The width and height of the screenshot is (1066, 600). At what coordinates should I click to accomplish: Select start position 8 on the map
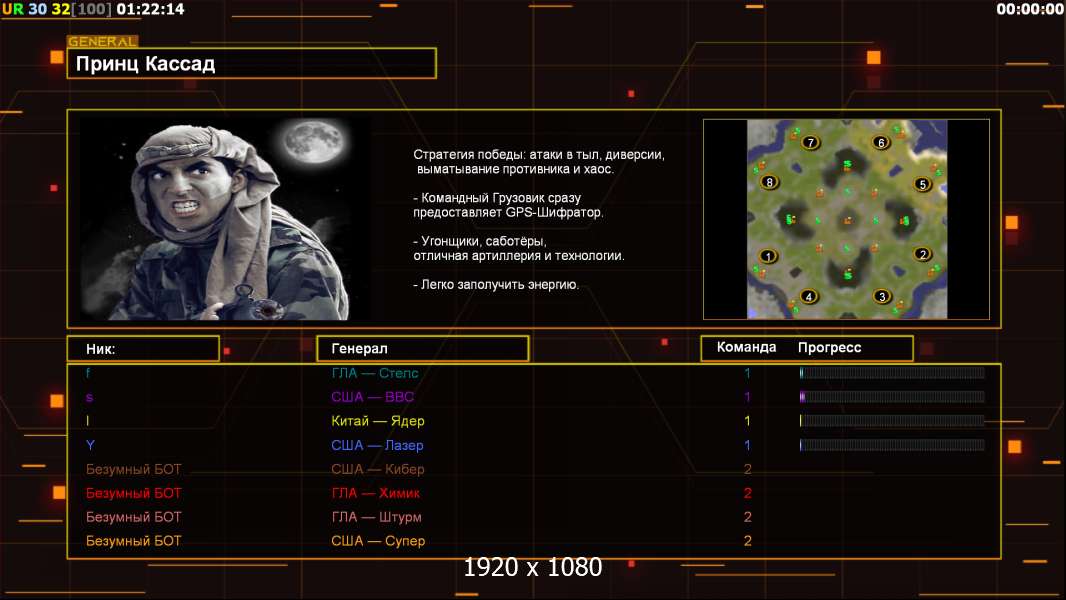pos(768,182)
